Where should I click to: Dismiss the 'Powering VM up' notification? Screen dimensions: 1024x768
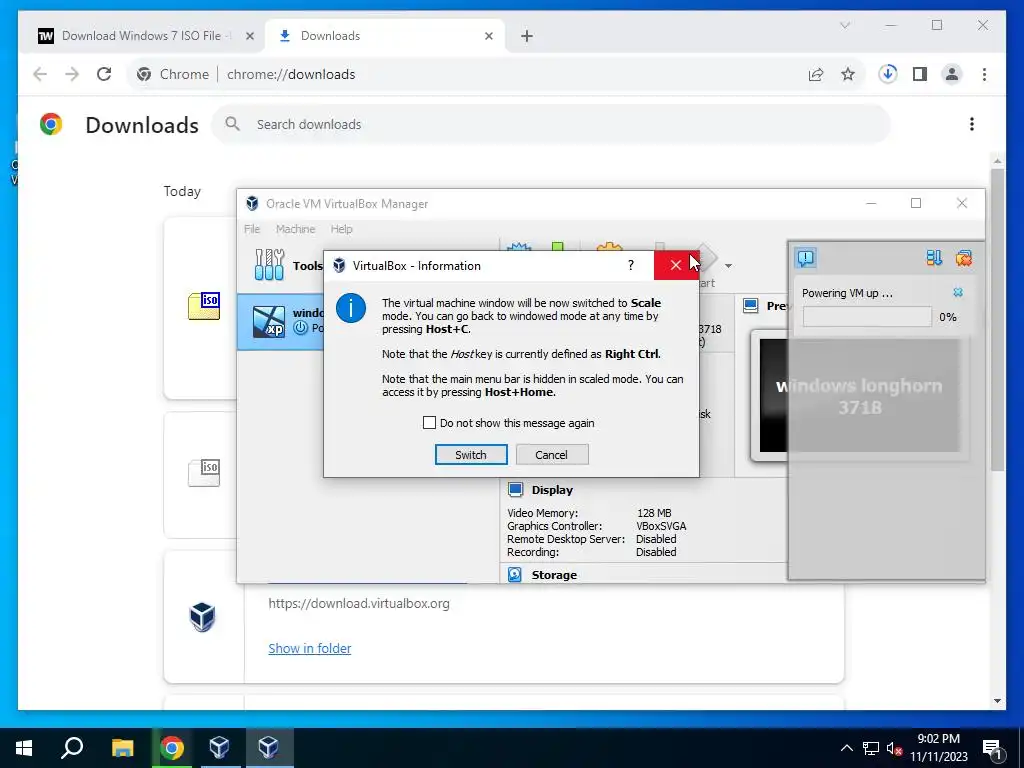[x=957, y=293]
